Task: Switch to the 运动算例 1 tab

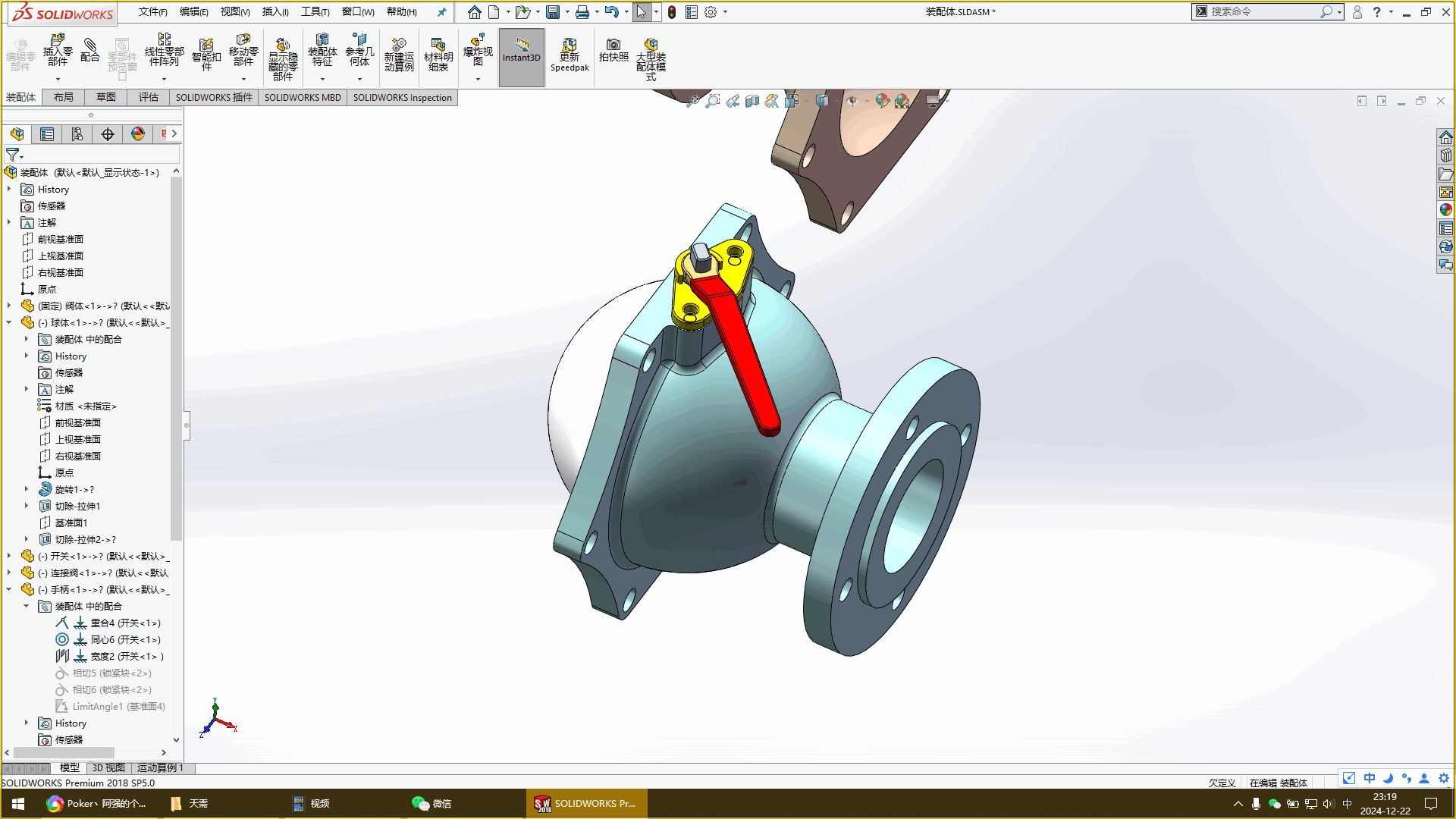Action: click(x=160, y=767)
